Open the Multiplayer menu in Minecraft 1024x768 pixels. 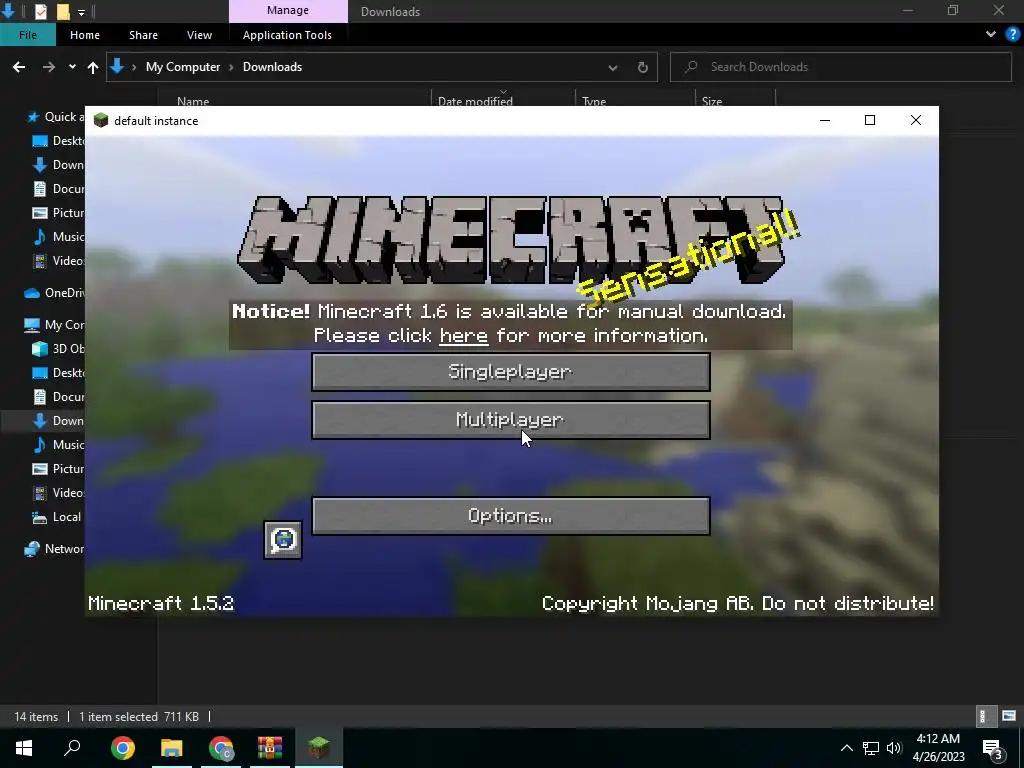[x=511, y=420]
